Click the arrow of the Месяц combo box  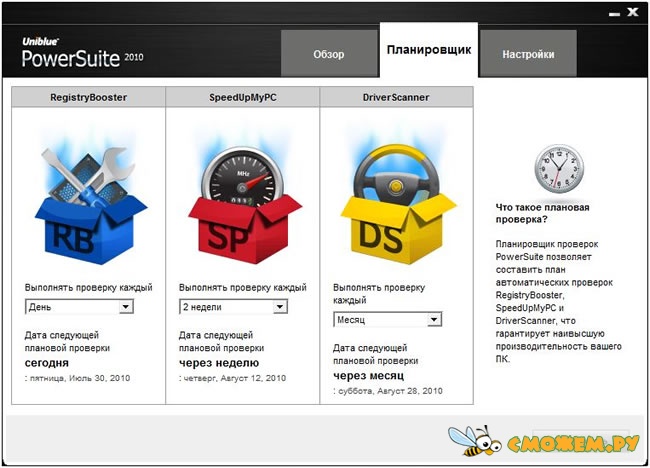tap(434, 320)
